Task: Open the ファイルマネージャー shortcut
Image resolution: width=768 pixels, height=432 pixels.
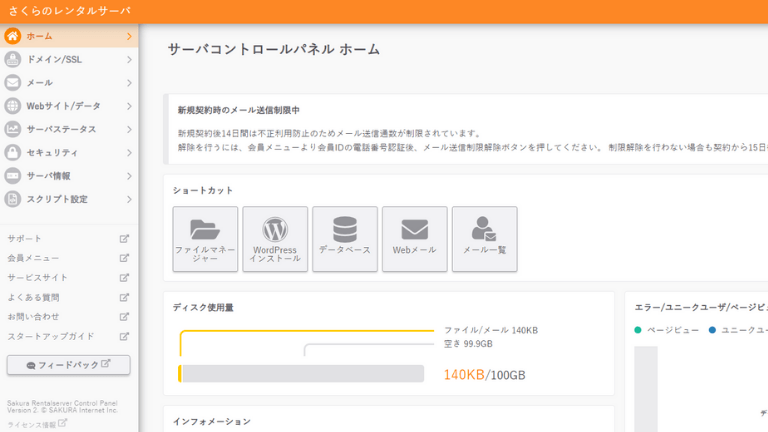Action: 205,239
